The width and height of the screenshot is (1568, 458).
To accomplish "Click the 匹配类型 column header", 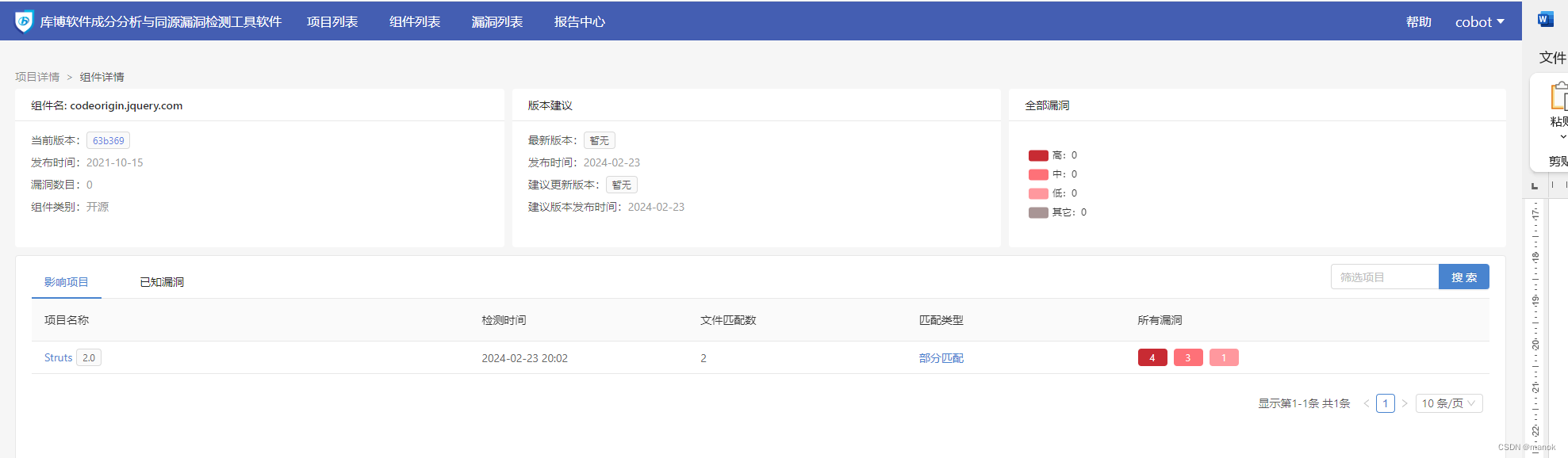I will point(941,320).
